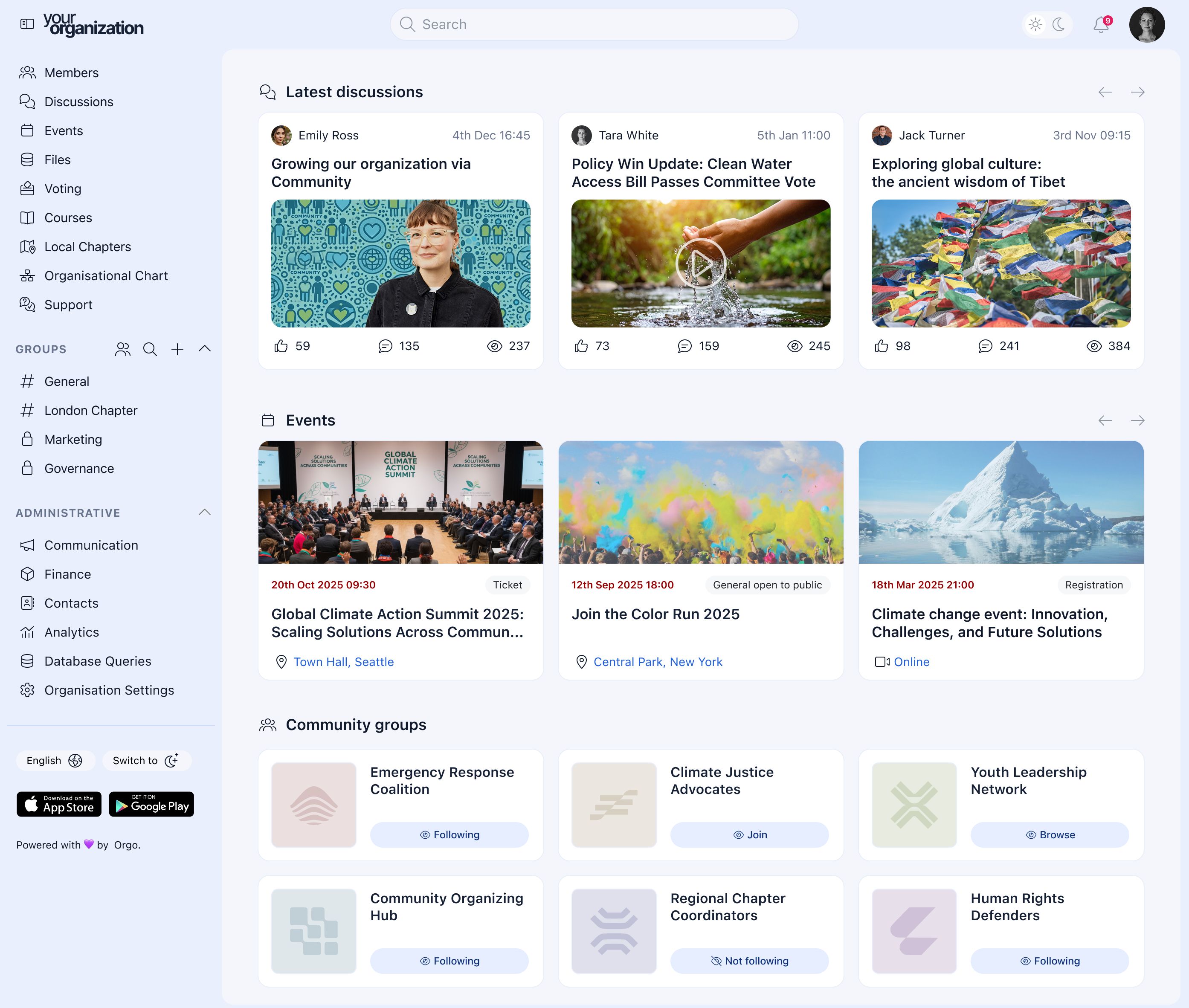Open Analytics under Administrative
Screen dimensions: 1189x1008
tap(72, 632)
